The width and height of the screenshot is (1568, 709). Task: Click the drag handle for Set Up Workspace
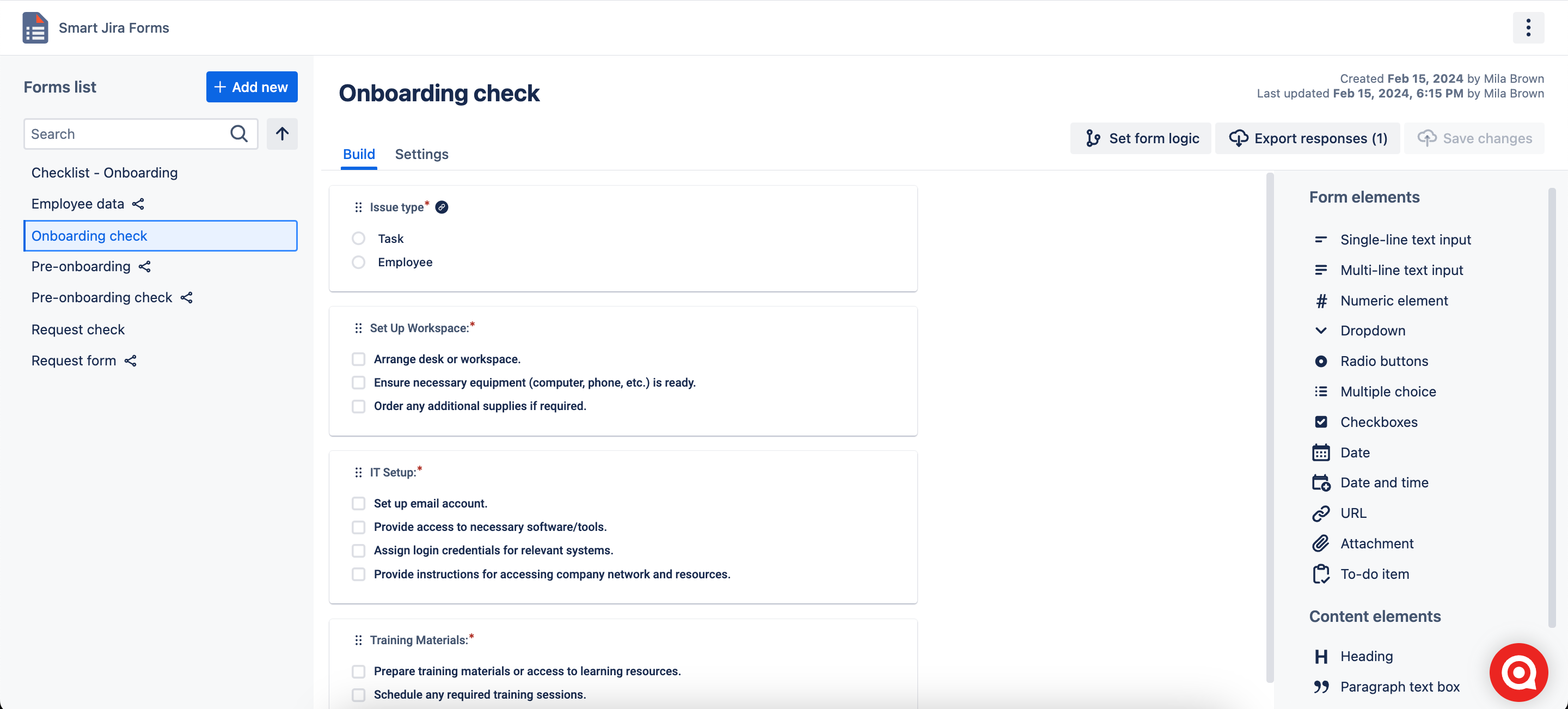[359, 329]
